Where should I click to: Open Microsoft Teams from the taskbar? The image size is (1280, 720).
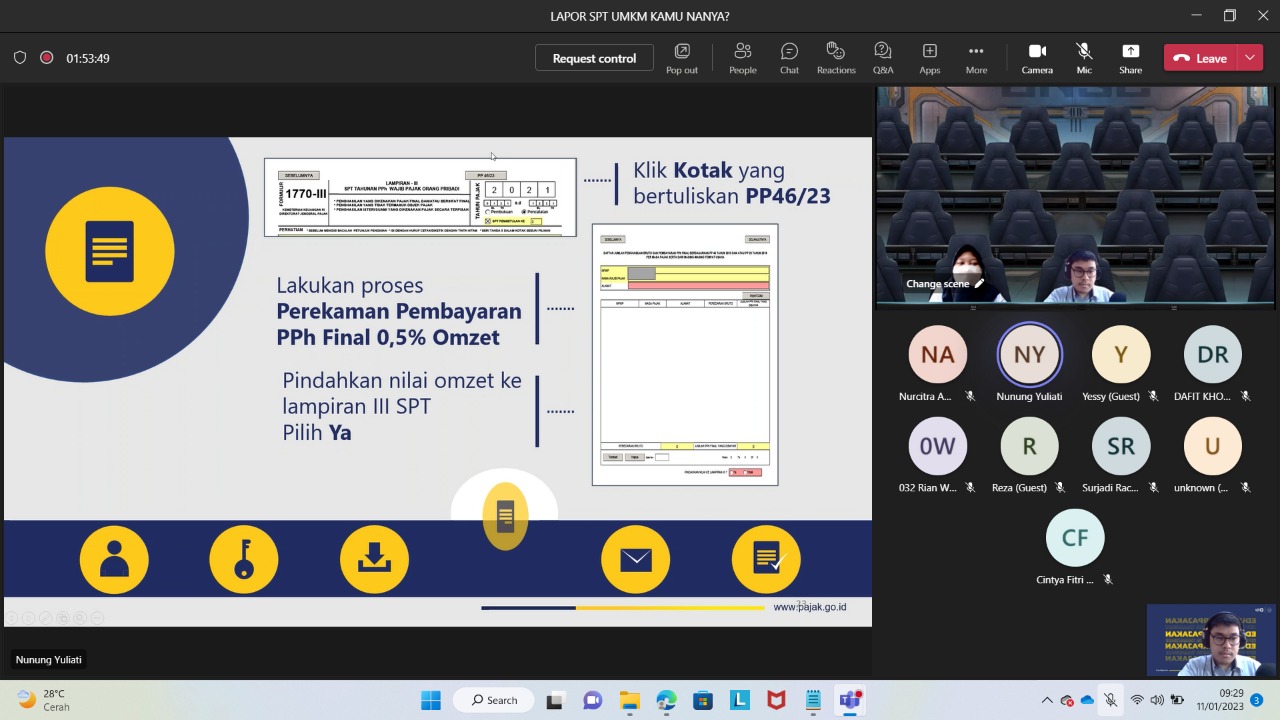850,700
